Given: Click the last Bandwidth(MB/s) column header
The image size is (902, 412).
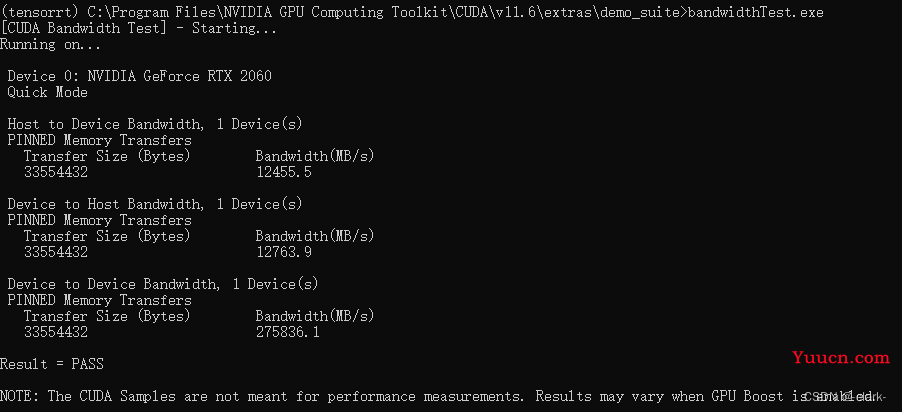Looking at the screenshot, I should [x=315, y=316].
